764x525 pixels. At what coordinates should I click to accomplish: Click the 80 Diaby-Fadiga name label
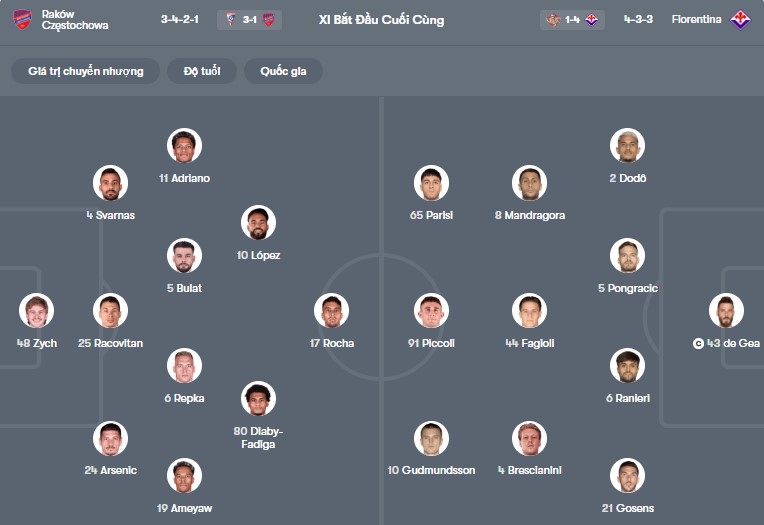258,437
